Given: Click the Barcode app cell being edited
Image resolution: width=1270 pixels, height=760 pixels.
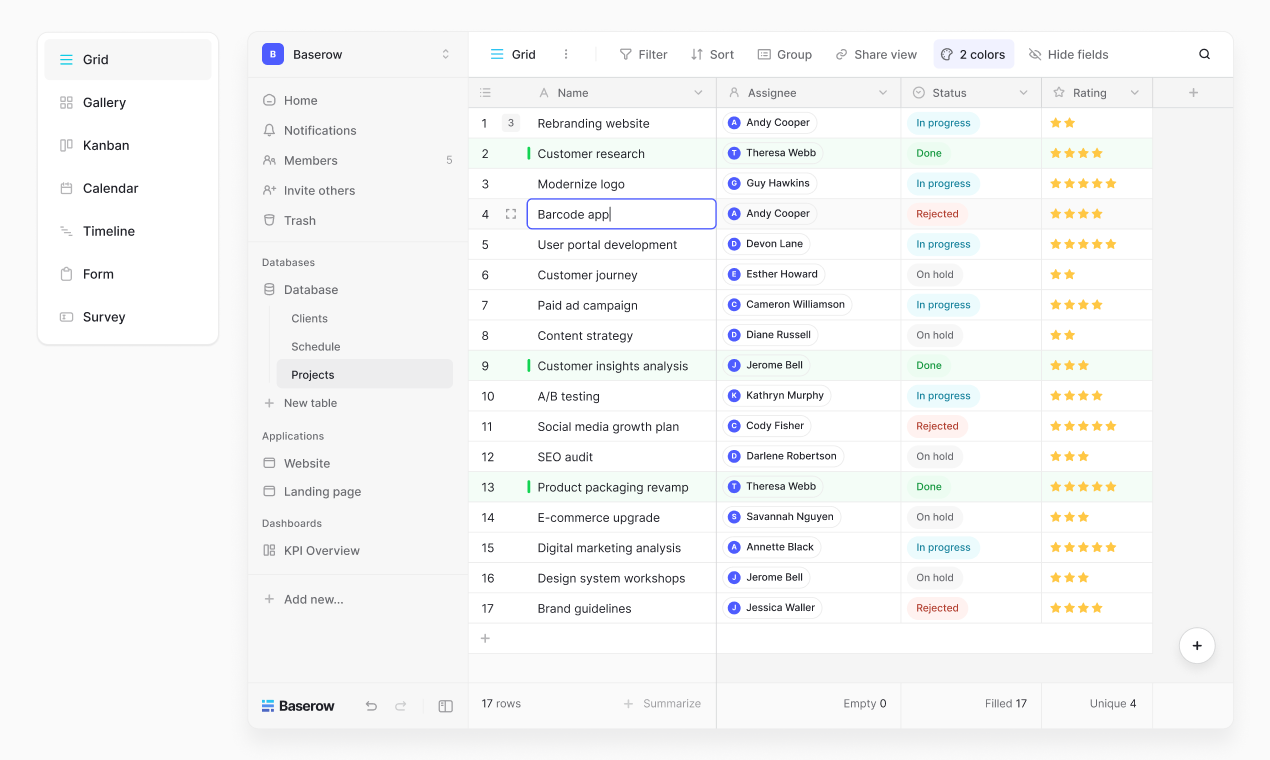Looking at the screenshot, I should [620, 213].
